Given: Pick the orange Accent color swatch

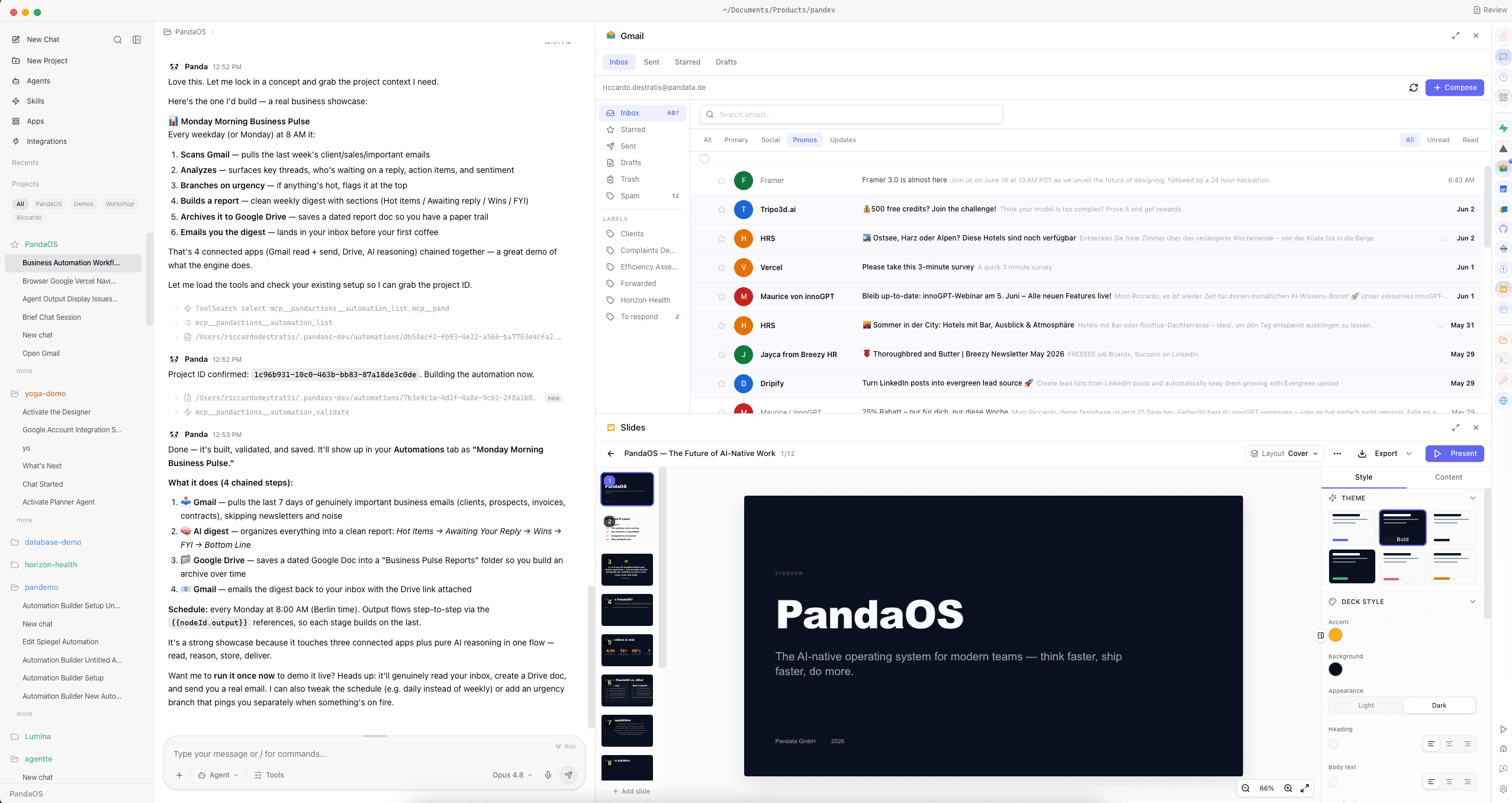Looking at the screenshot, I should coord(1336,635).
